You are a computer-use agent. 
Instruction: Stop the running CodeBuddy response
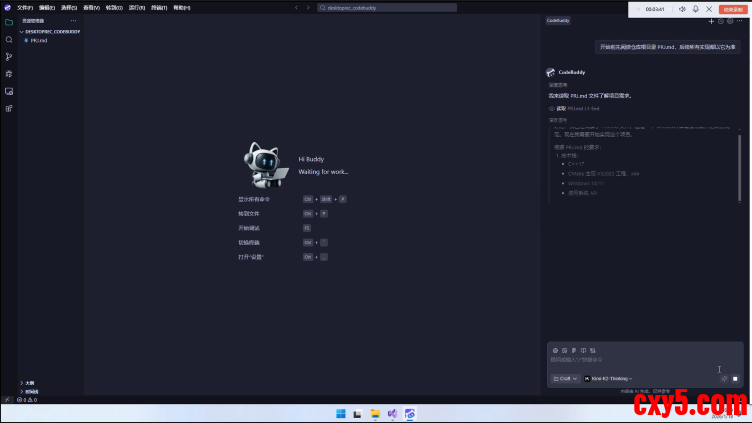click(735, 379)
